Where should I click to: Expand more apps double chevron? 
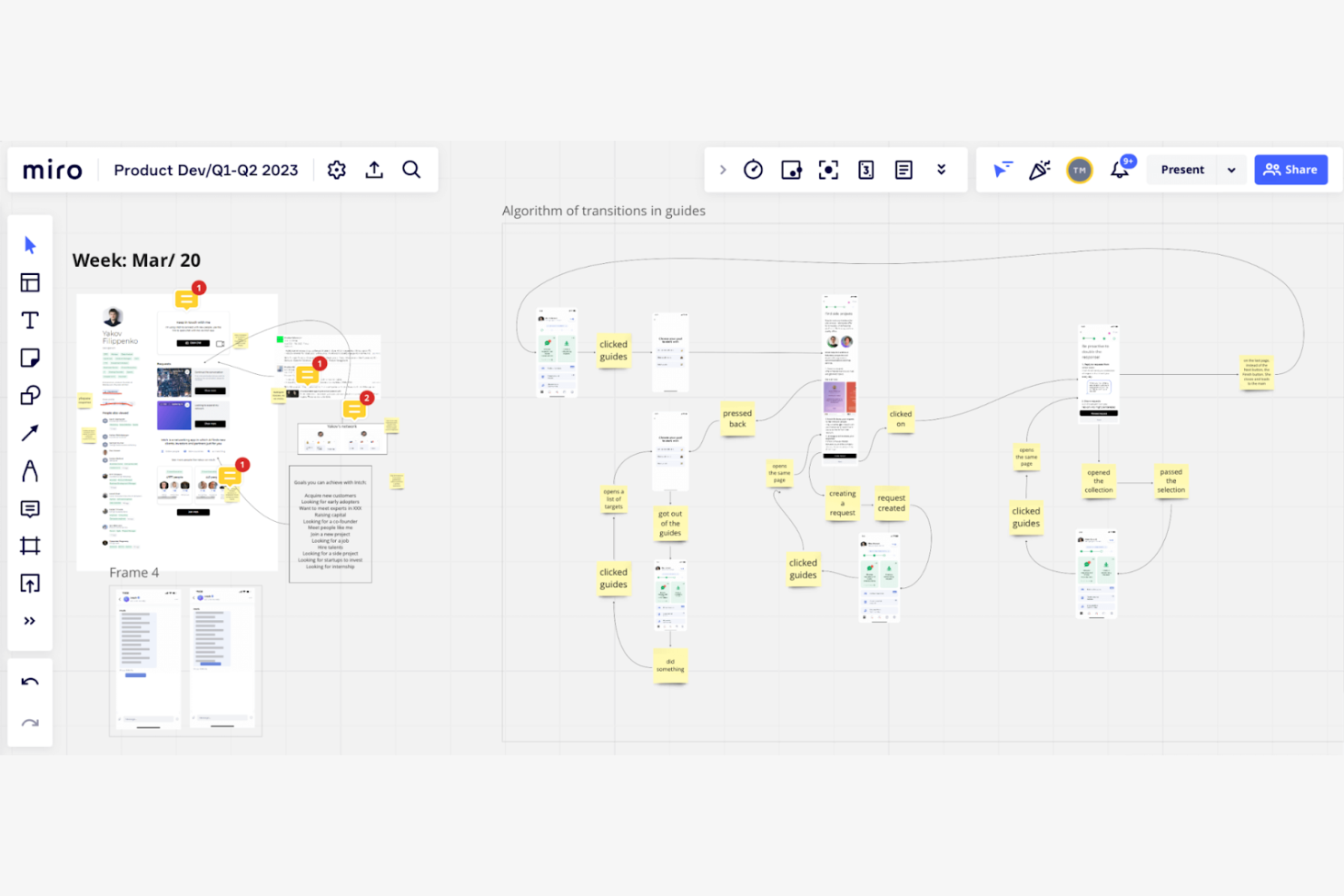942,170
